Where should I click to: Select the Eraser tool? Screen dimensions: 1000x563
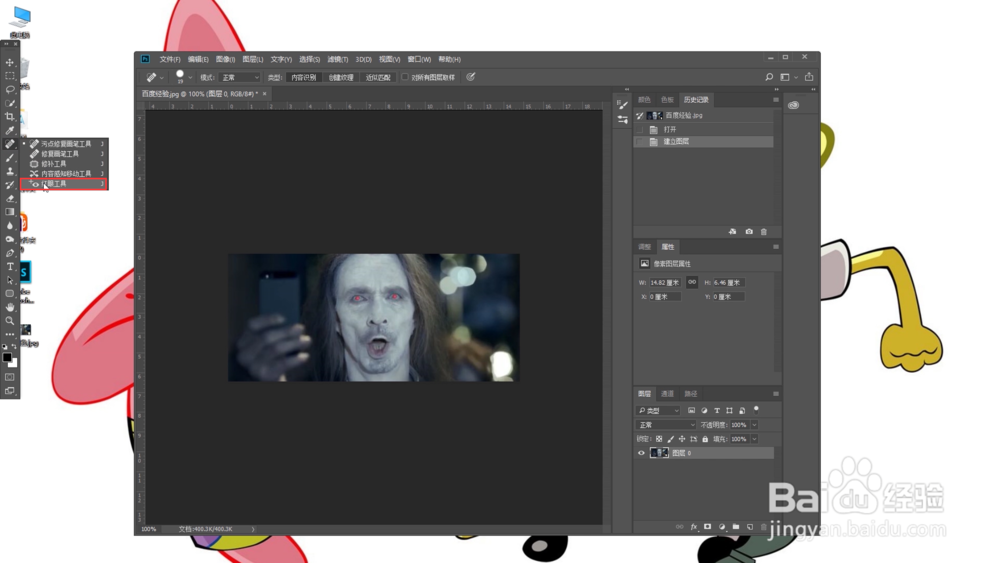(x=10, y=198)
